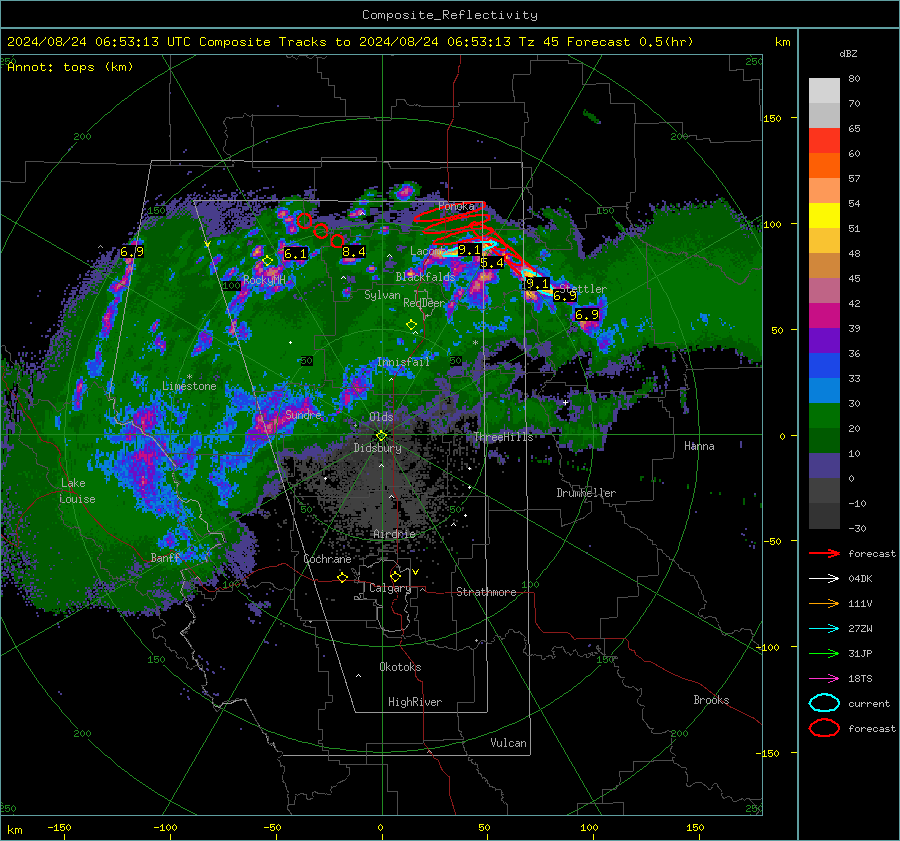Viewport: 900px width, 841px height.
Task: Click the Drumheller city label
Action: tap(586, 493)
